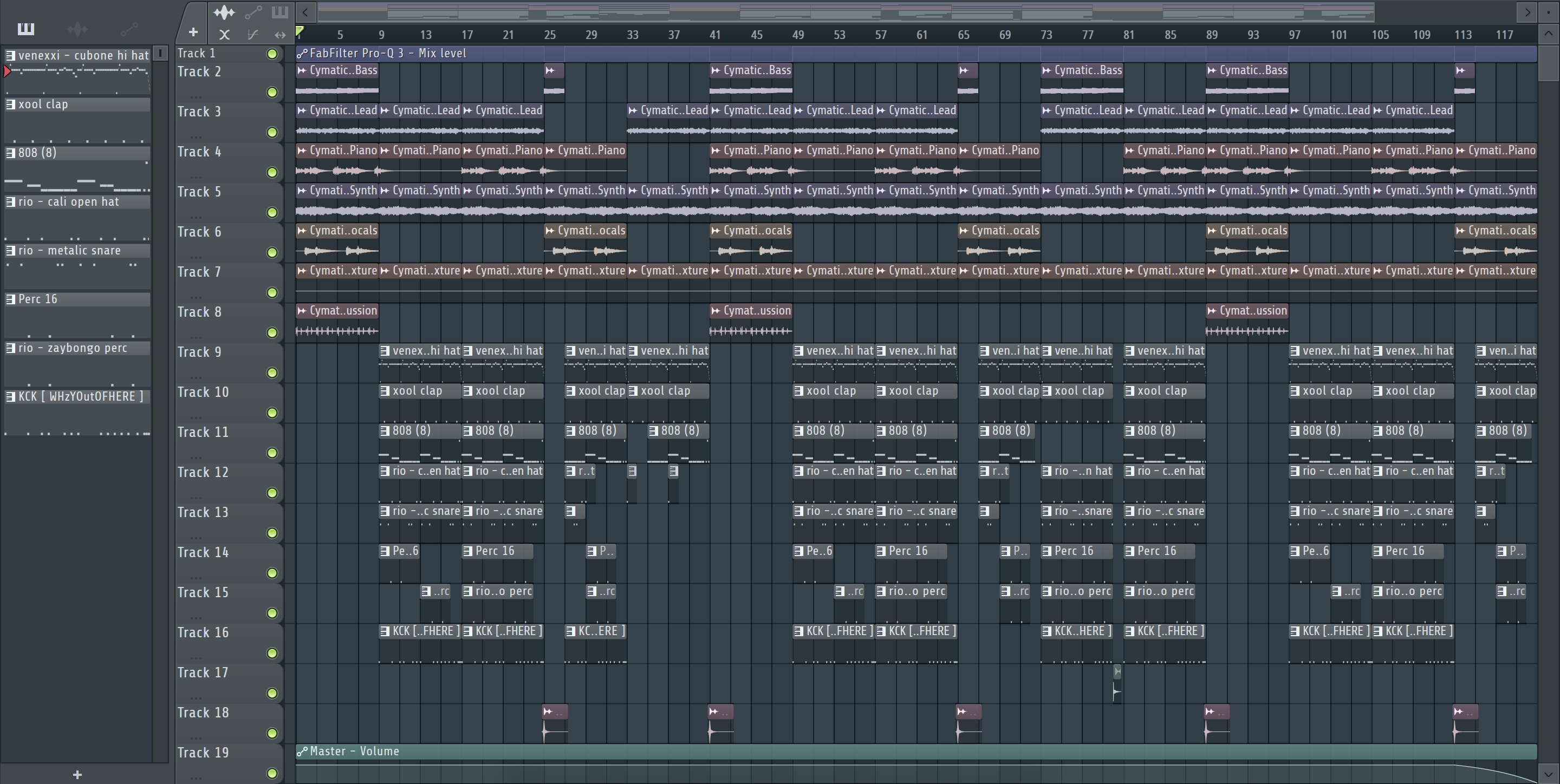Click the plus at the picker panel bottom

77,774
